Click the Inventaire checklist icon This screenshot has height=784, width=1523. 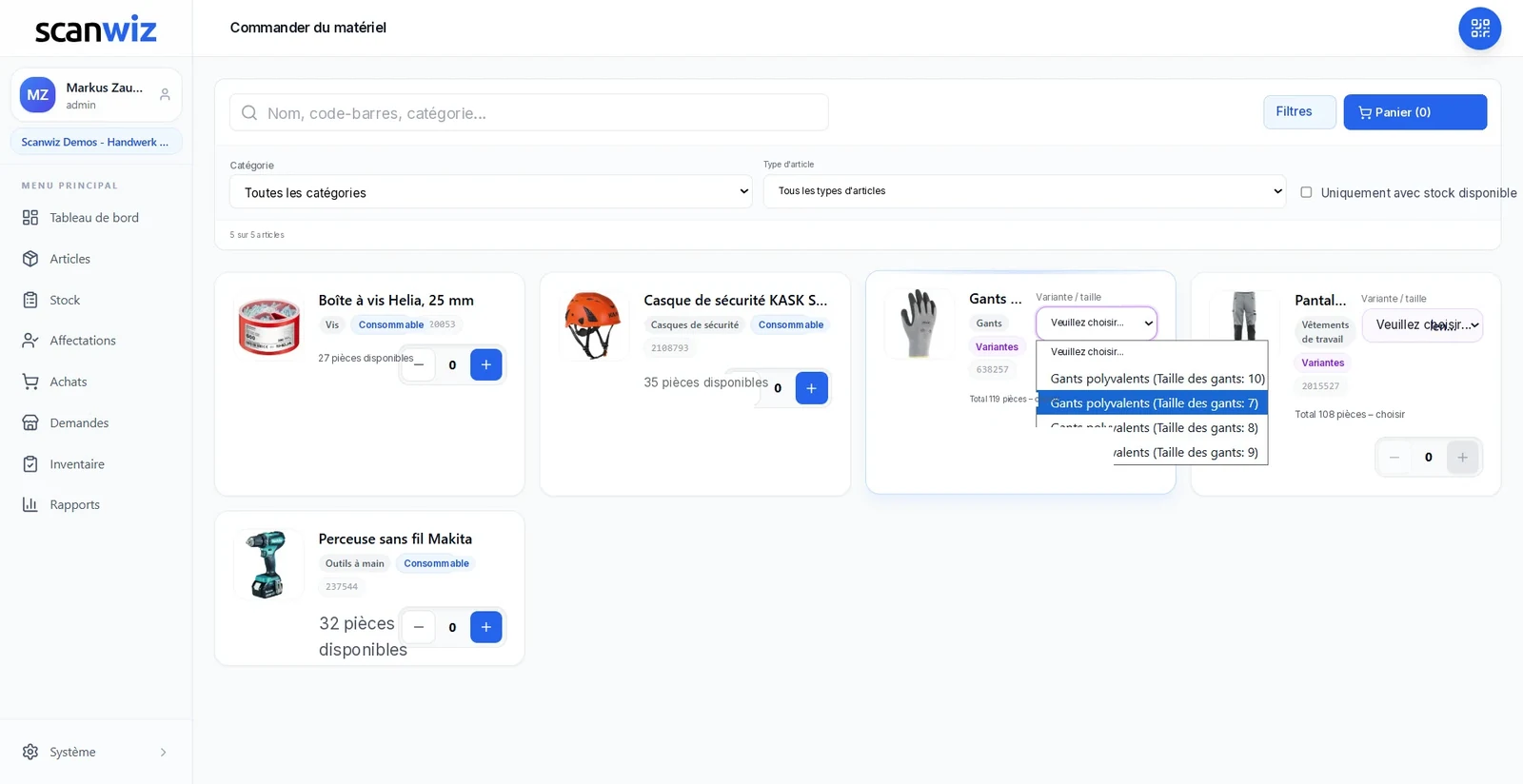(x=30, y=464)
